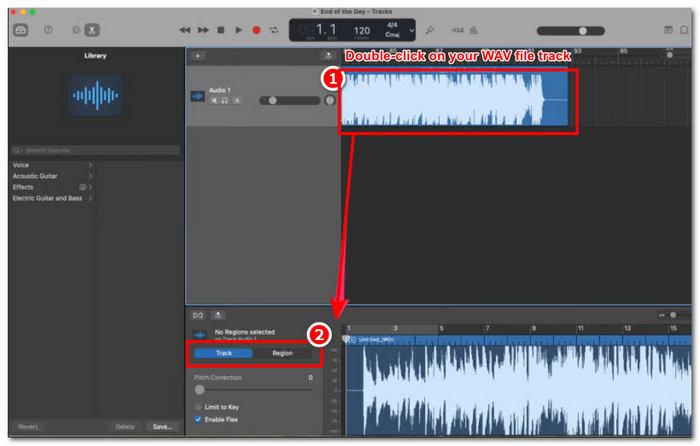
Task: Switch to the Region tab
Action: pyautogui.click(x=283, y=353)
